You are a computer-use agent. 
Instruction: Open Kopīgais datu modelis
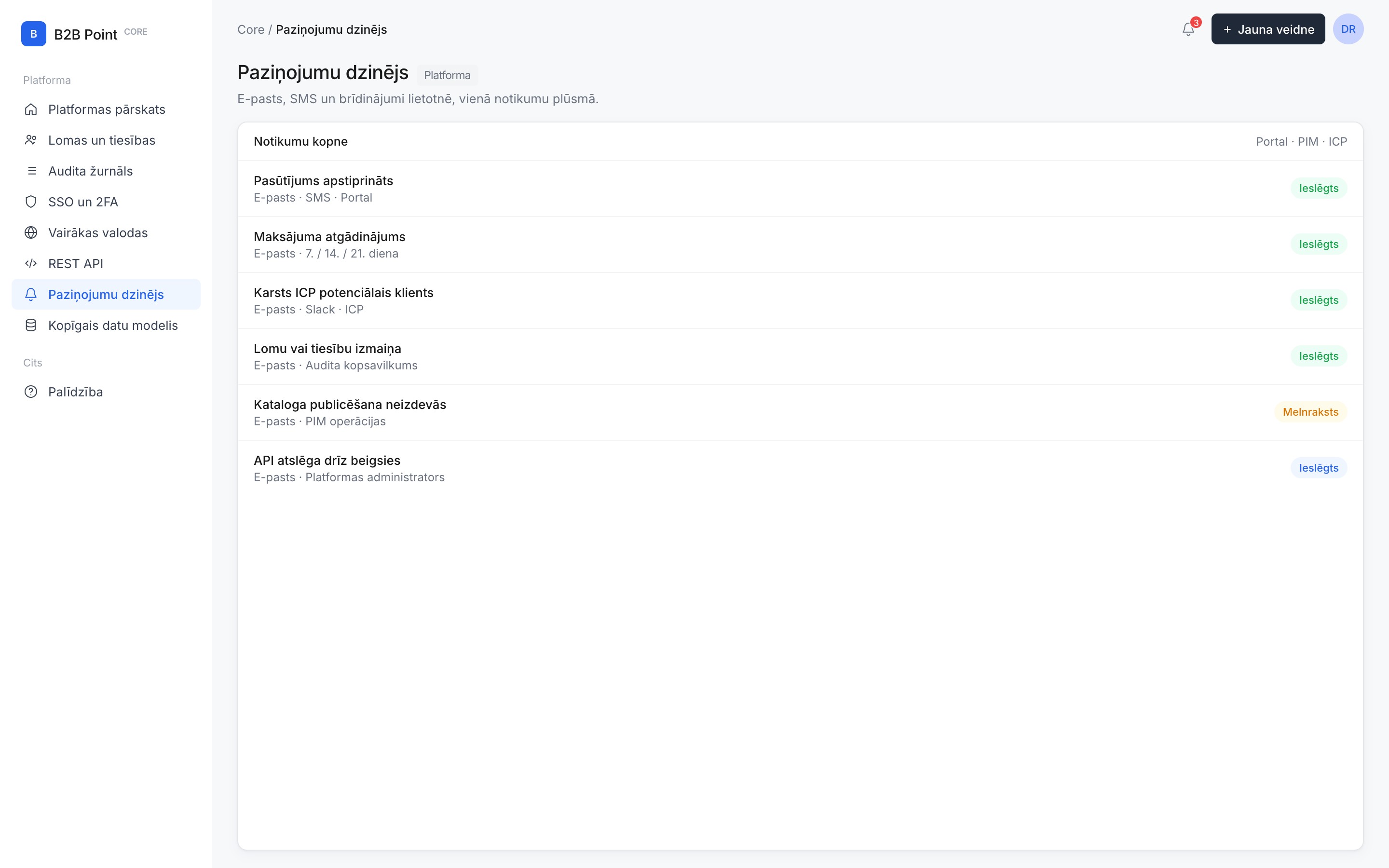coord(106,325)
